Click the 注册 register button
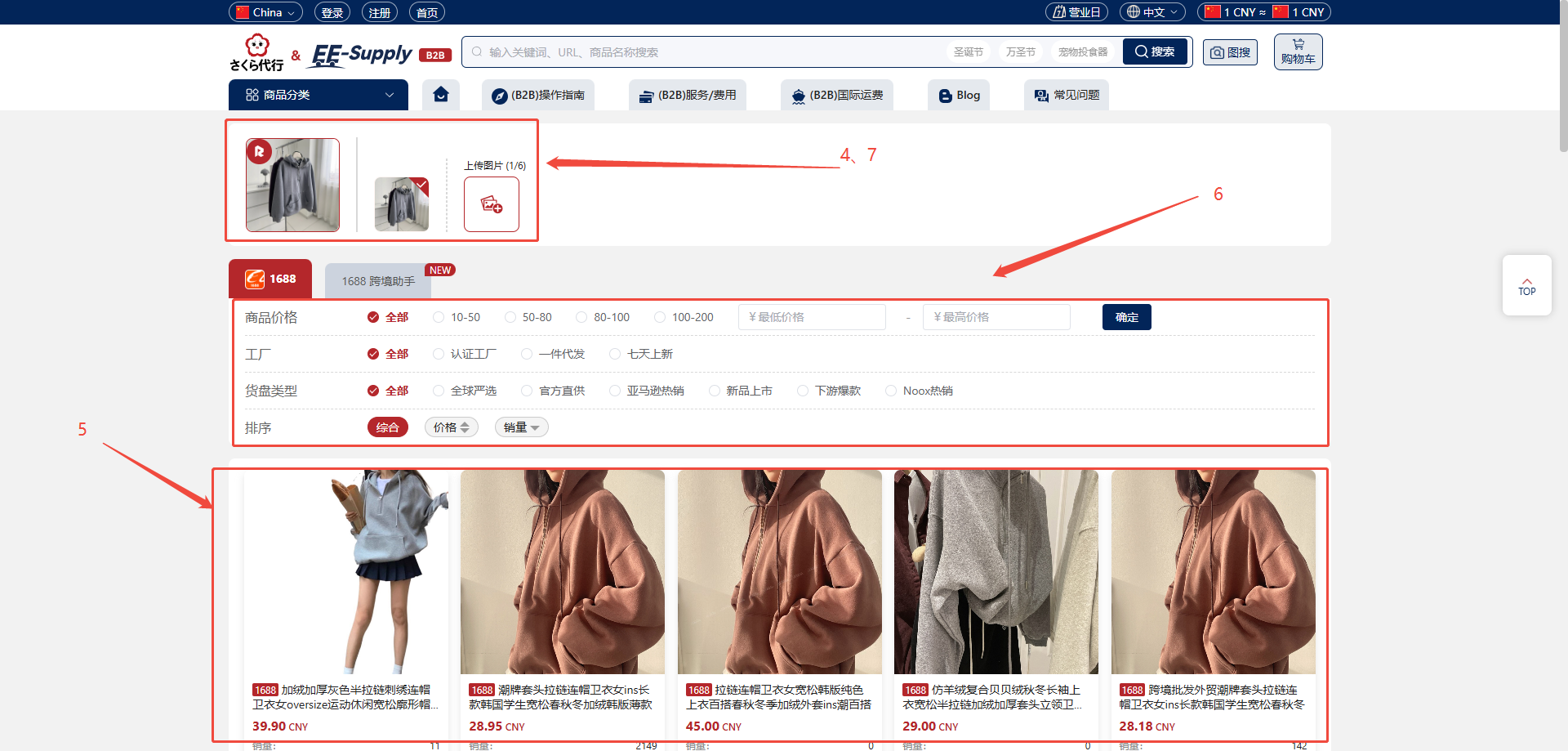 [x=380, y=12]
